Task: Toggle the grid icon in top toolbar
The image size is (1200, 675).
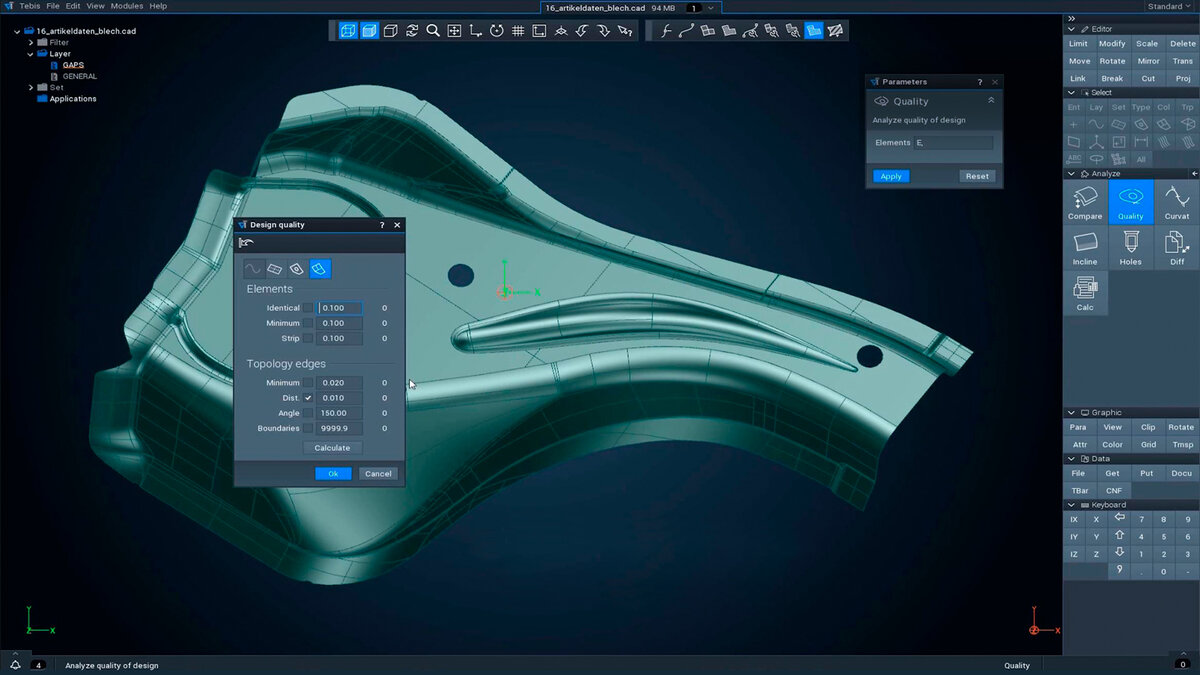Action: pos(518,31)
